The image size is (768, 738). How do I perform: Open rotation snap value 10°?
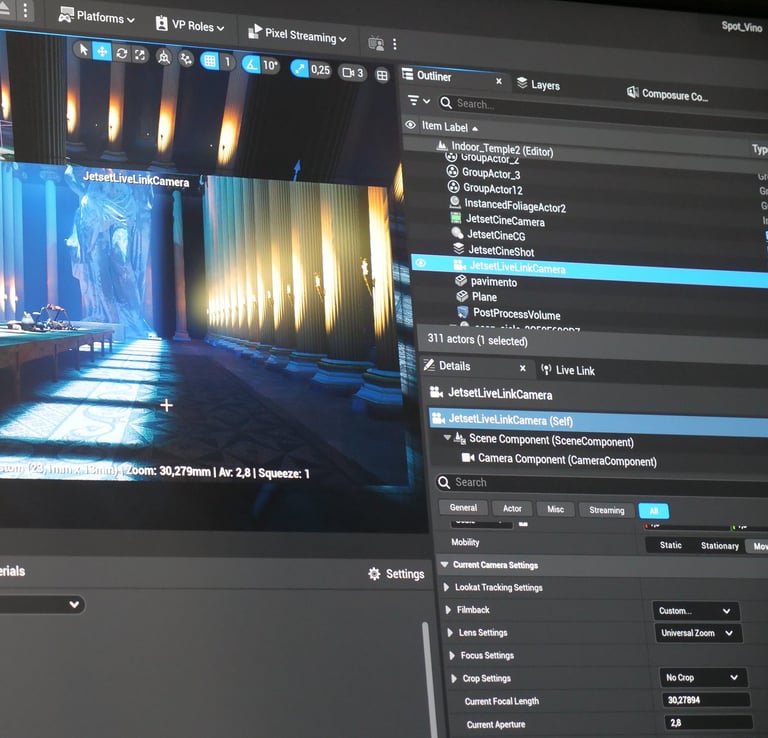pos(270,65)
